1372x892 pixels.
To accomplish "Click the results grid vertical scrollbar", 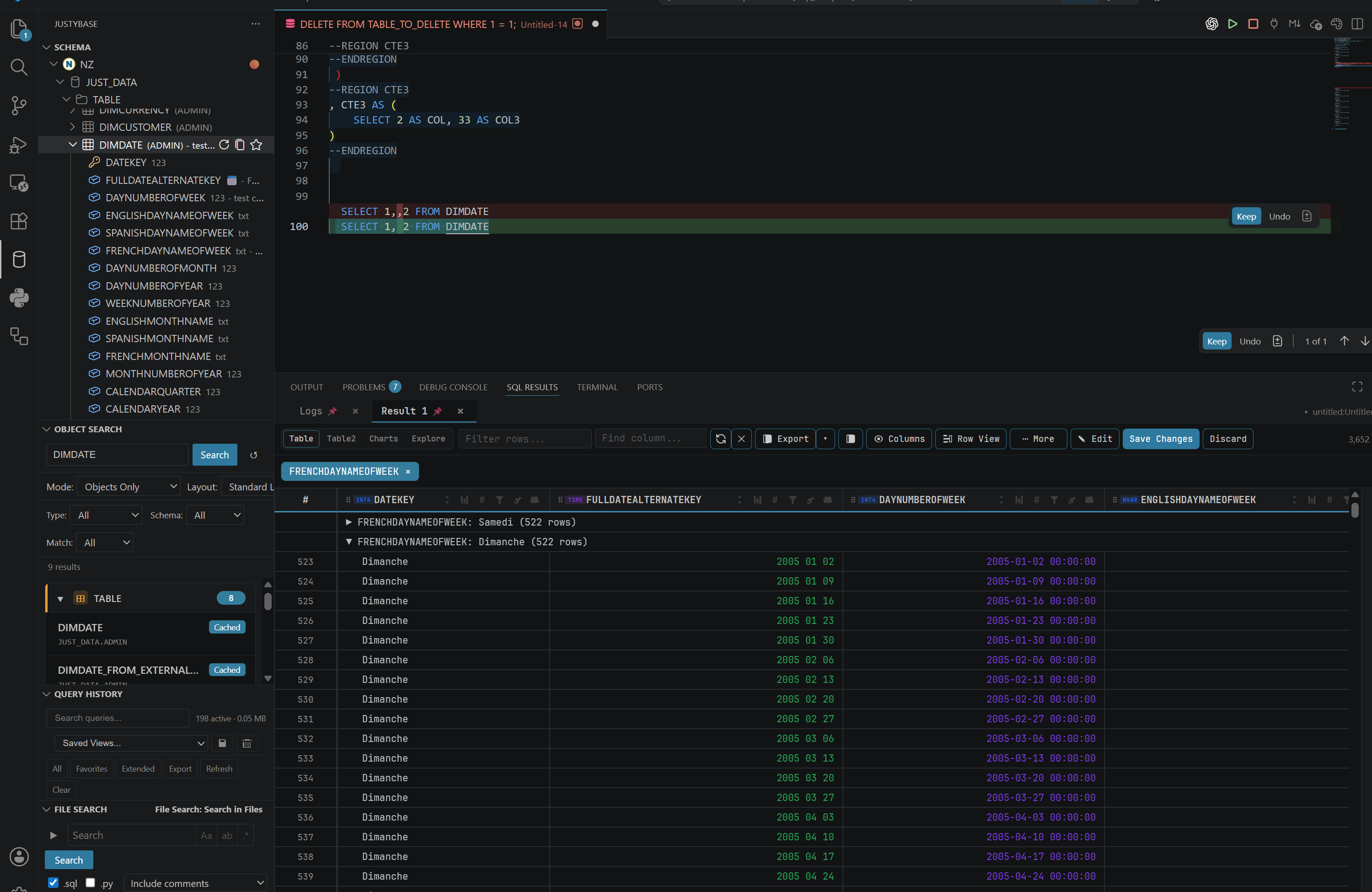I will 1355,510.
